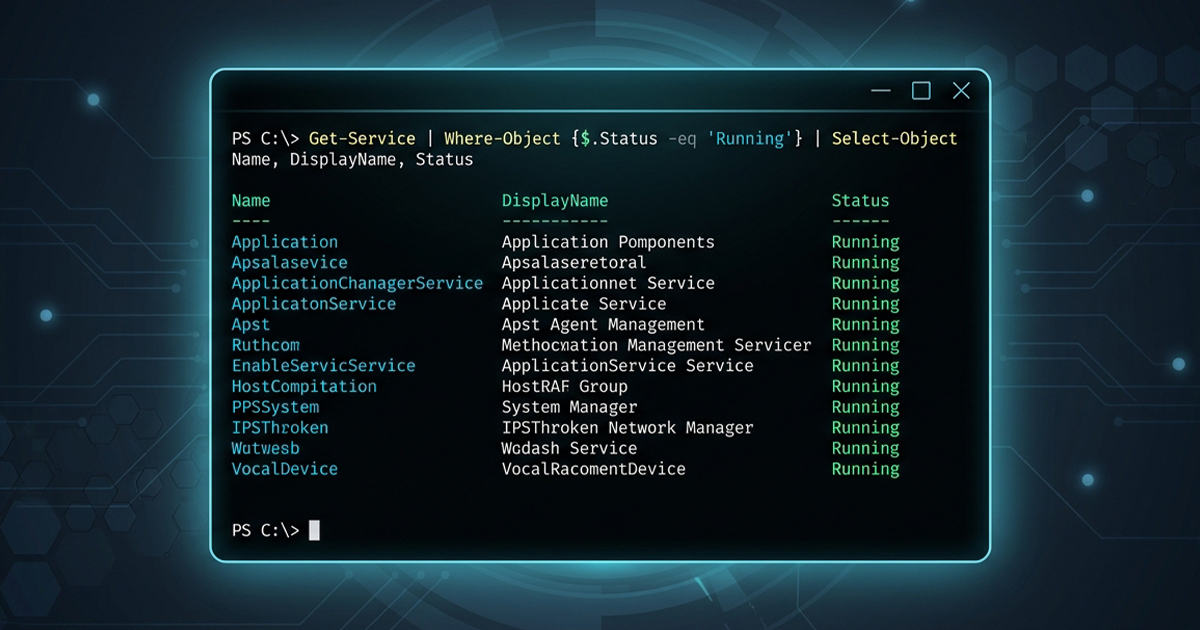Click Application Pomponents display name

[x=608, y=242]
